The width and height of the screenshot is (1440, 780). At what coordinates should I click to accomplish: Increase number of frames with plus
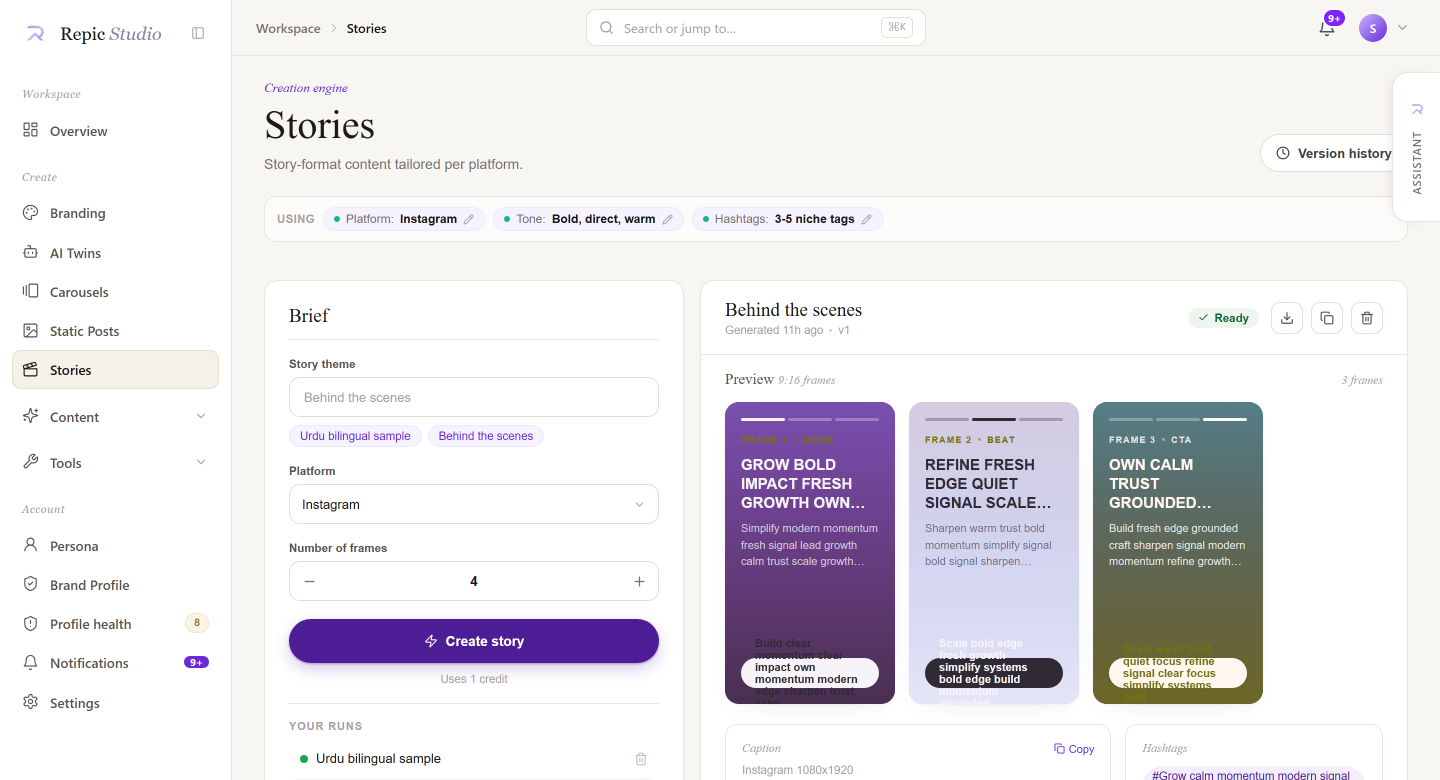tap(639, 581)
